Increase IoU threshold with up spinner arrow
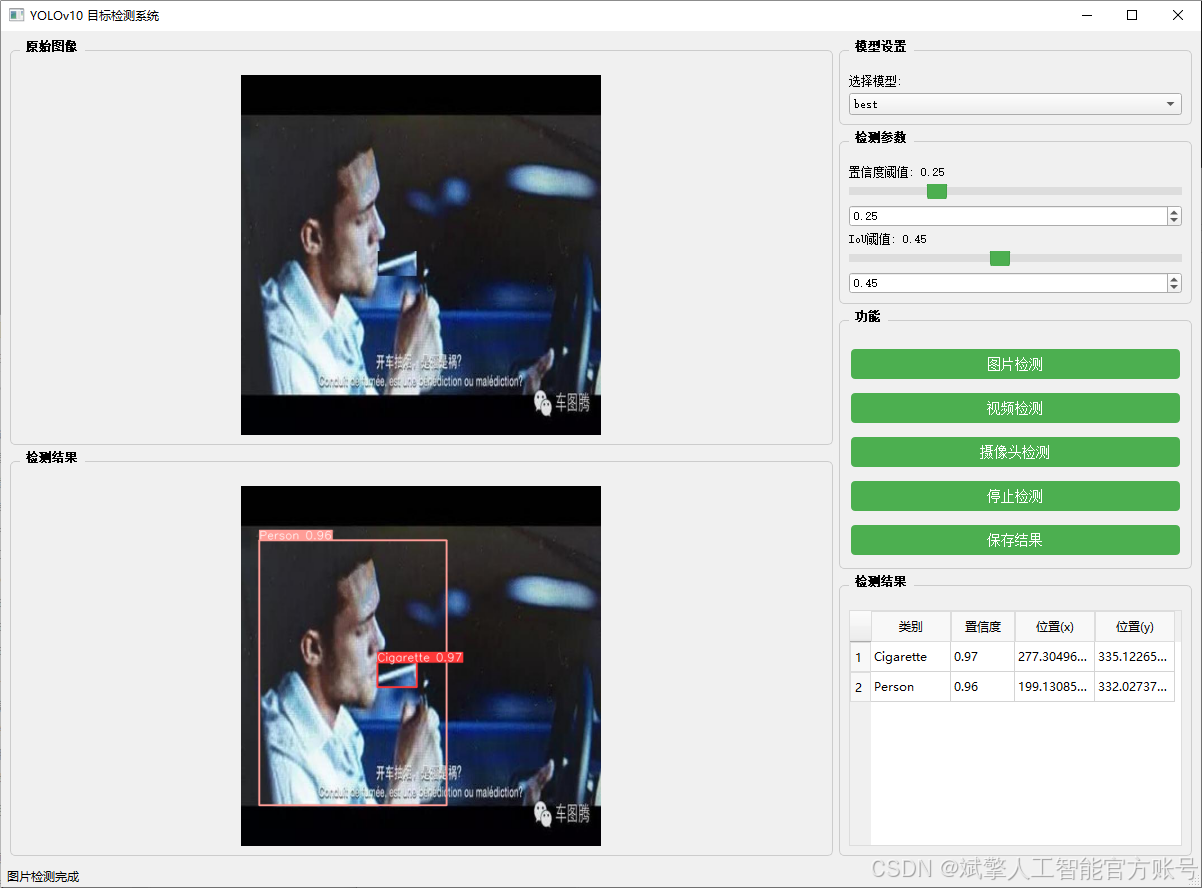 1174,279
